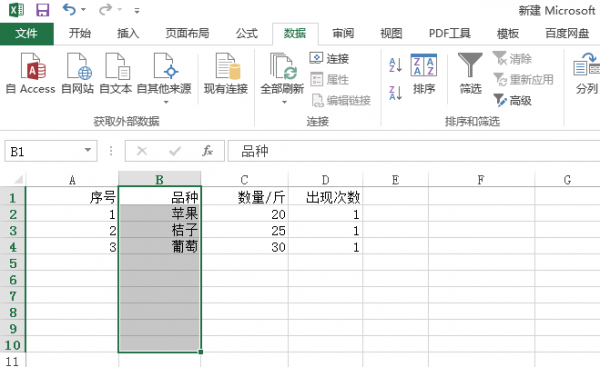Open the Name Box dropdown arrow

[88, 150]
